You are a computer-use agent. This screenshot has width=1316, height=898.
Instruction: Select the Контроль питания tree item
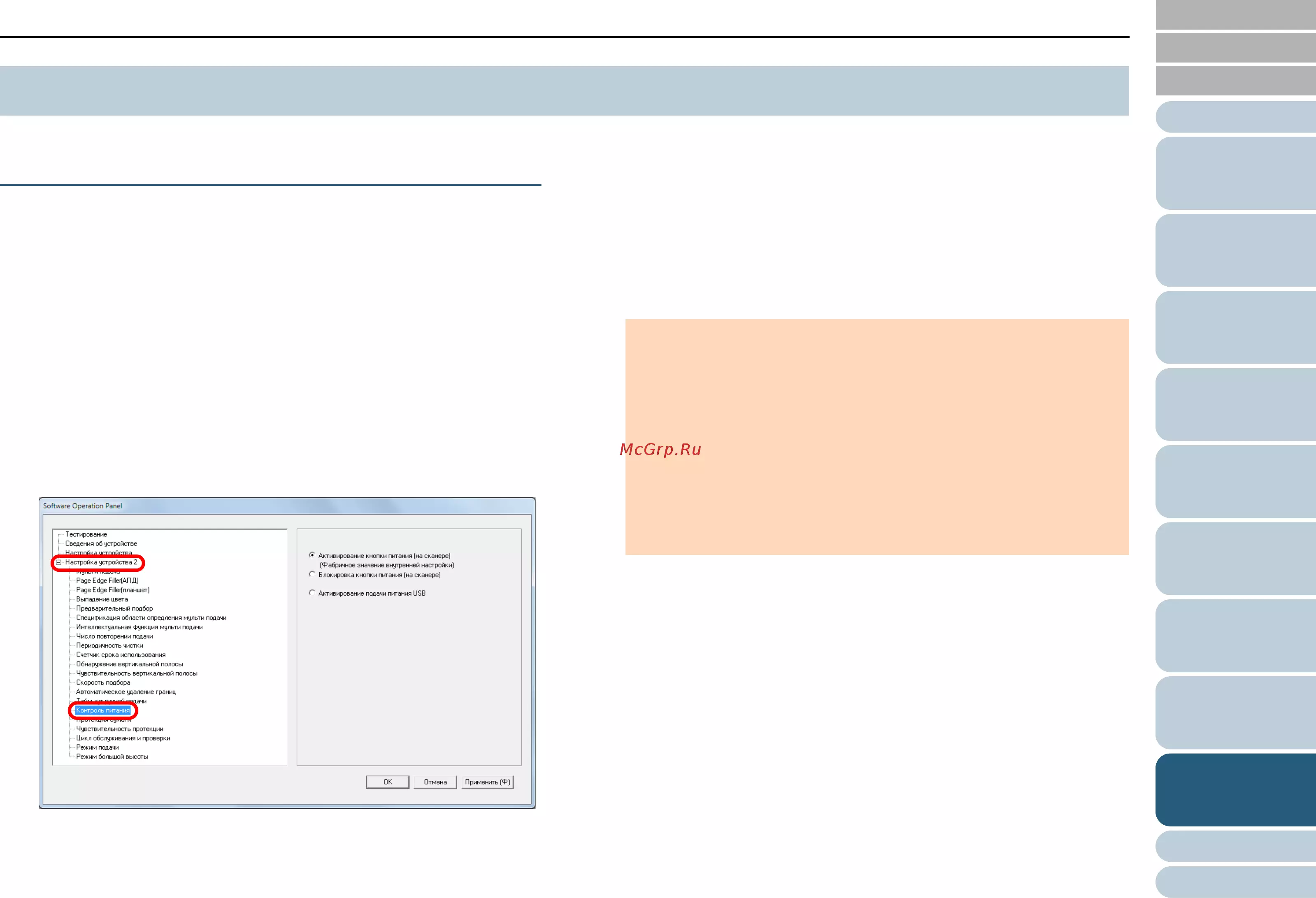click(103, 710)
